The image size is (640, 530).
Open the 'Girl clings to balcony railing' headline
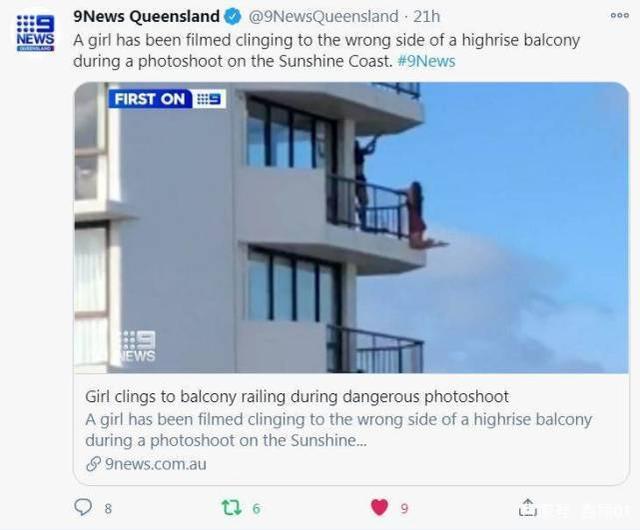coord(297,396)
